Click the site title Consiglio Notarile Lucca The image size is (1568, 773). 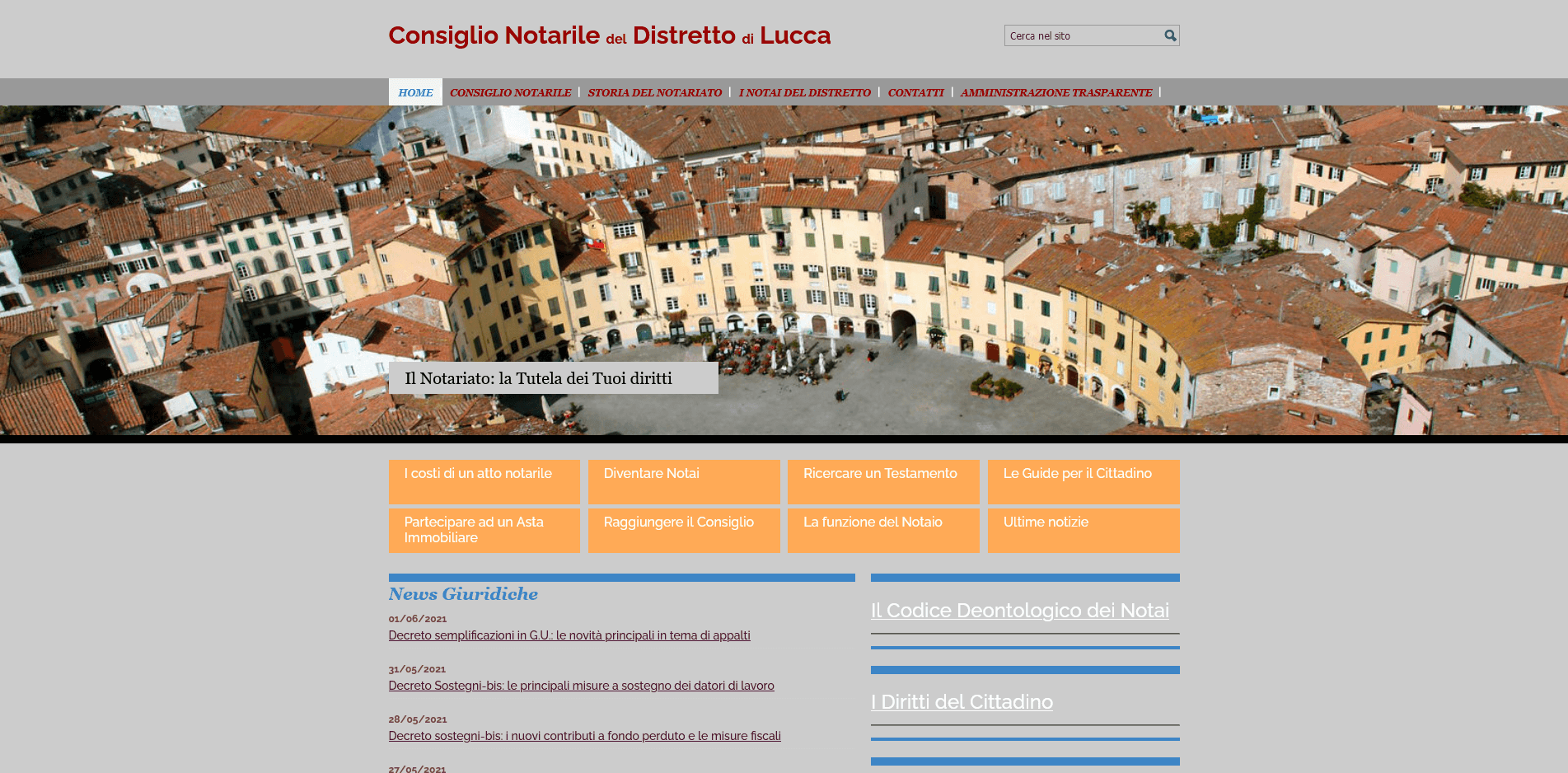click(609, 35)
